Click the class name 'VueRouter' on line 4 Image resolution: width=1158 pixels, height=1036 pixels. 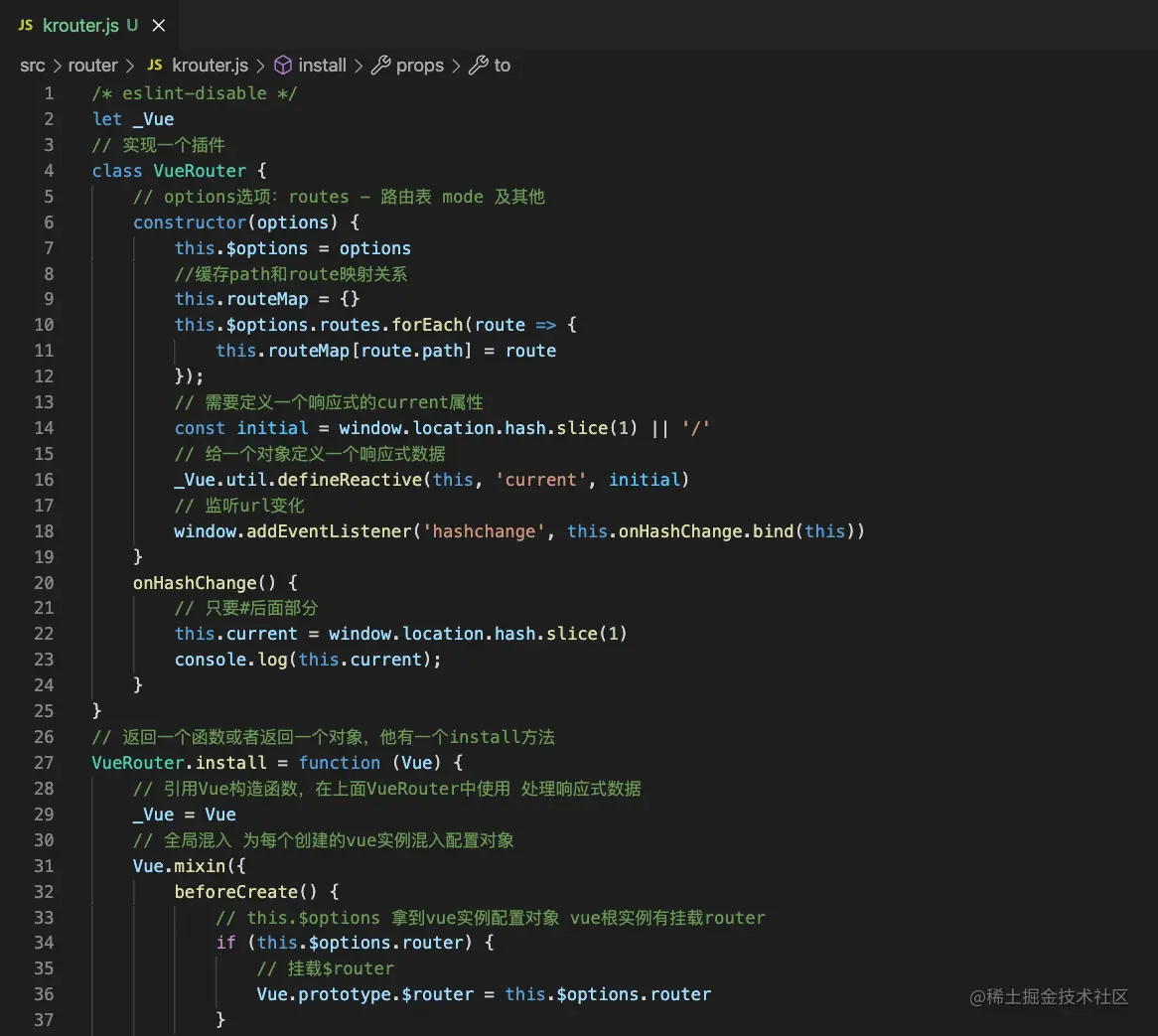[x=200, y=171]
